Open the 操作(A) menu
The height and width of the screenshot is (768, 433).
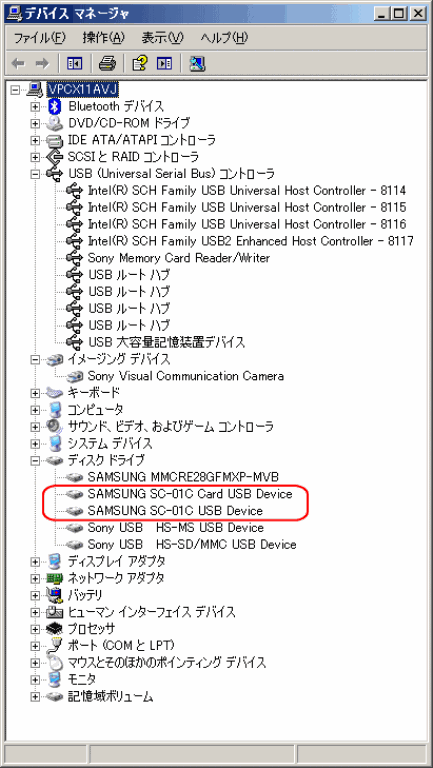(103, 38)
